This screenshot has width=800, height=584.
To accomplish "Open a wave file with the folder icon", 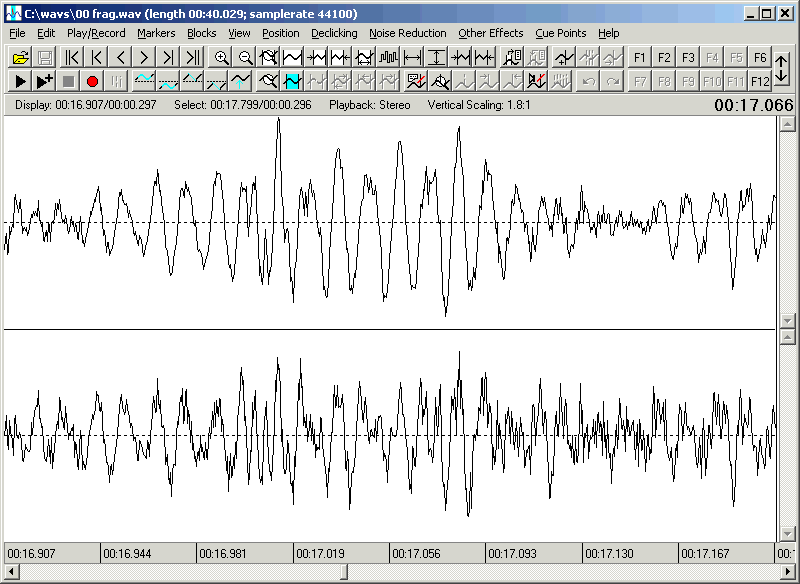I will click(x=22, y=58).
